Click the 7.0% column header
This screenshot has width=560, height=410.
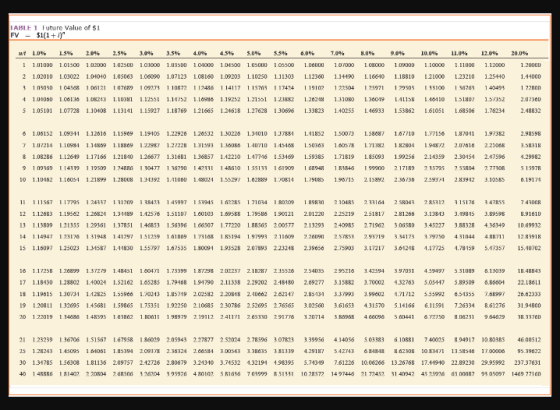pos(337,53)
